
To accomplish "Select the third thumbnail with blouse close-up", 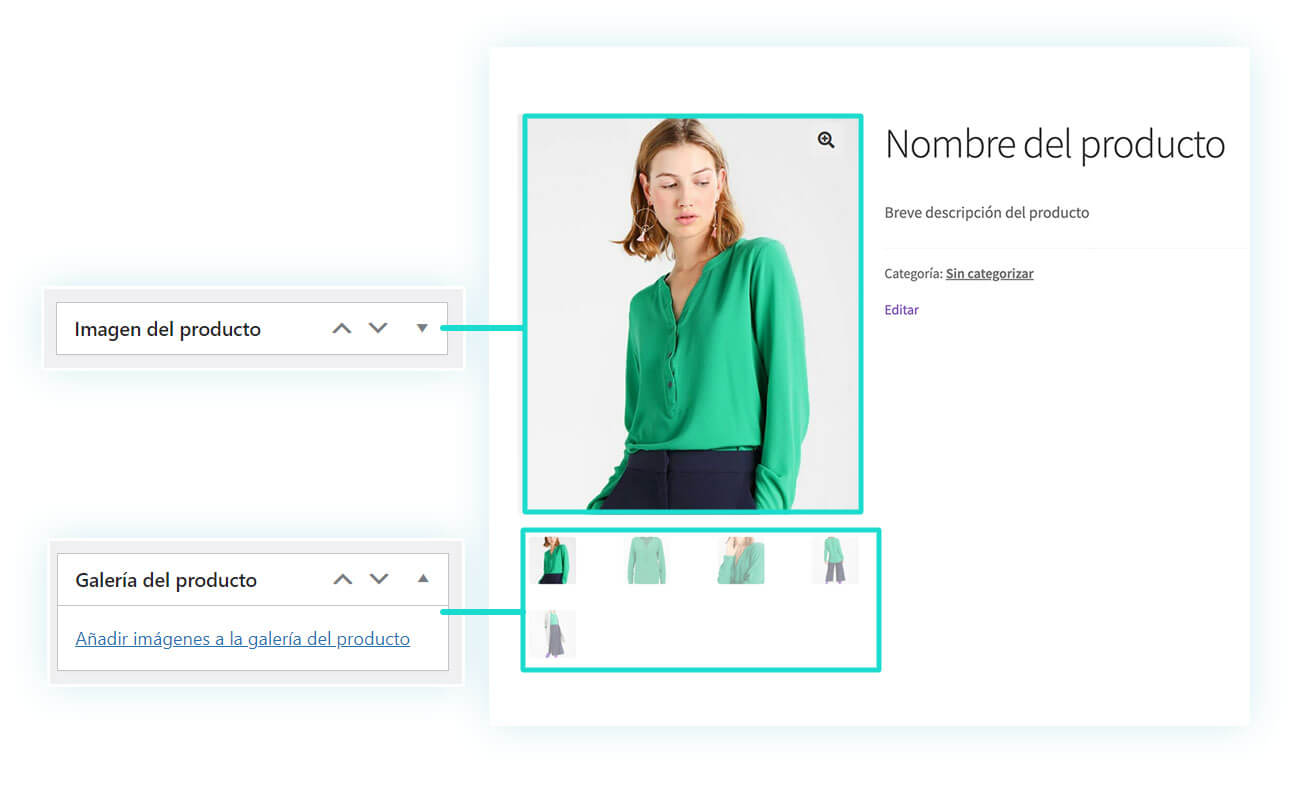I will coord(741,560).
